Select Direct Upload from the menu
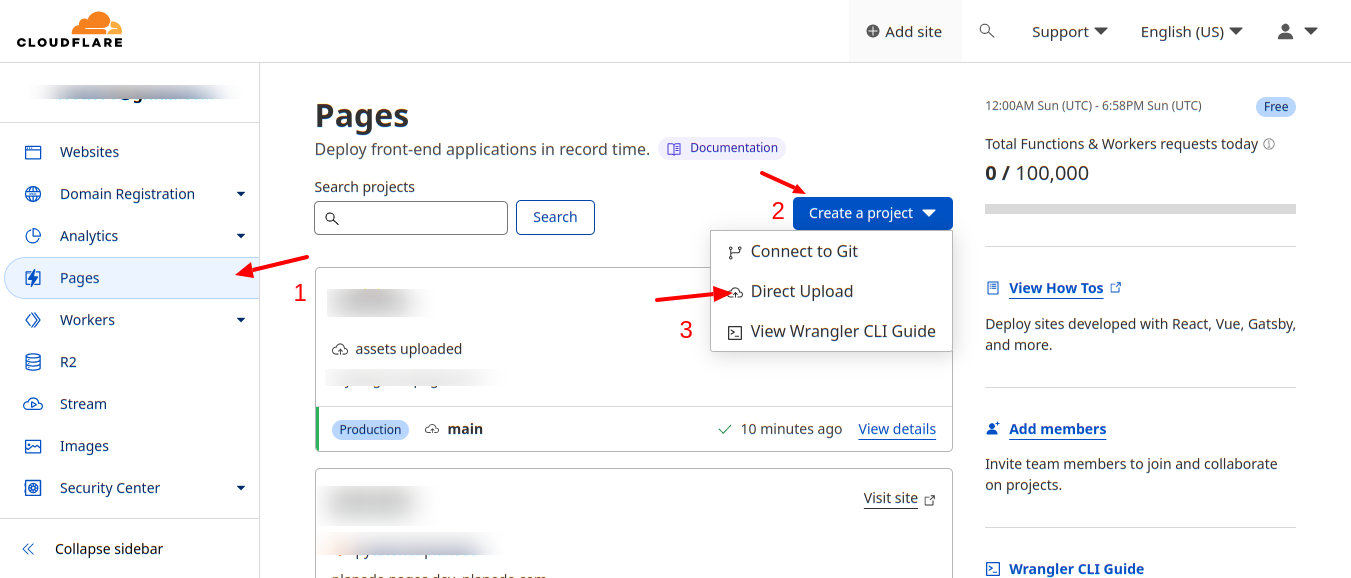Viewport: 1351px width, 578px height. (801, 291)
